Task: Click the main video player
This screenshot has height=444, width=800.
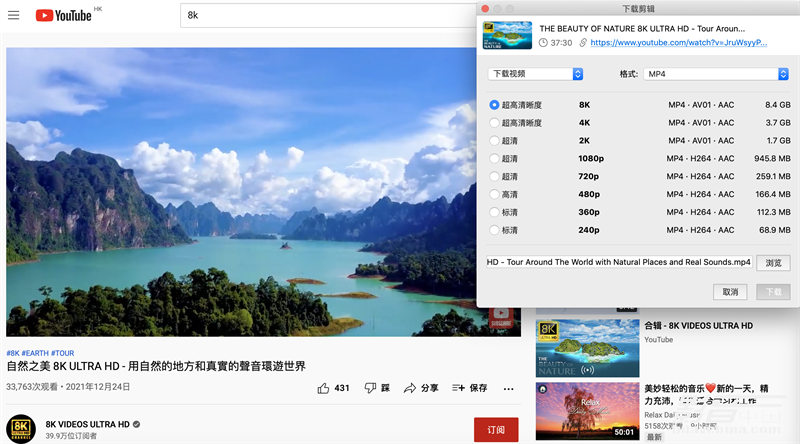Action: pos(263,192)
